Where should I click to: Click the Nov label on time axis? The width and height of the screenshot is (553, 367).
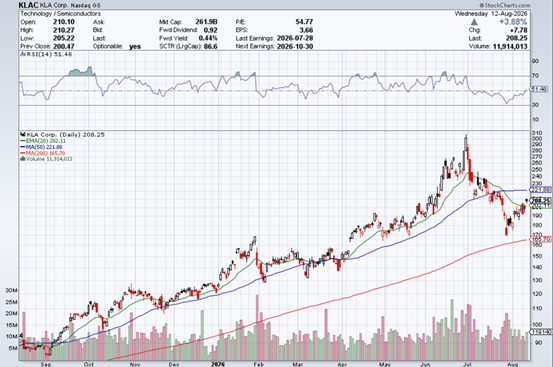point(135,364)
